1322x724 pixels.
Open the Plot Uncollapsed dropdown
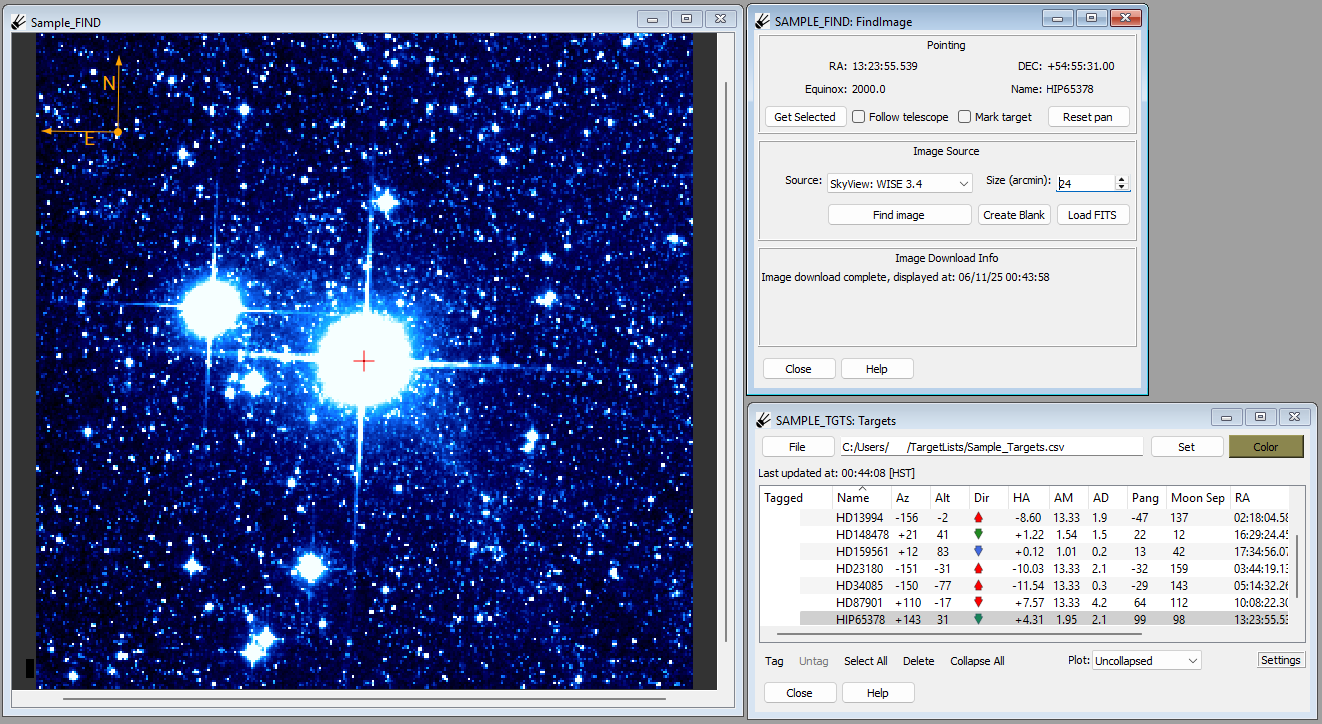1146,660
